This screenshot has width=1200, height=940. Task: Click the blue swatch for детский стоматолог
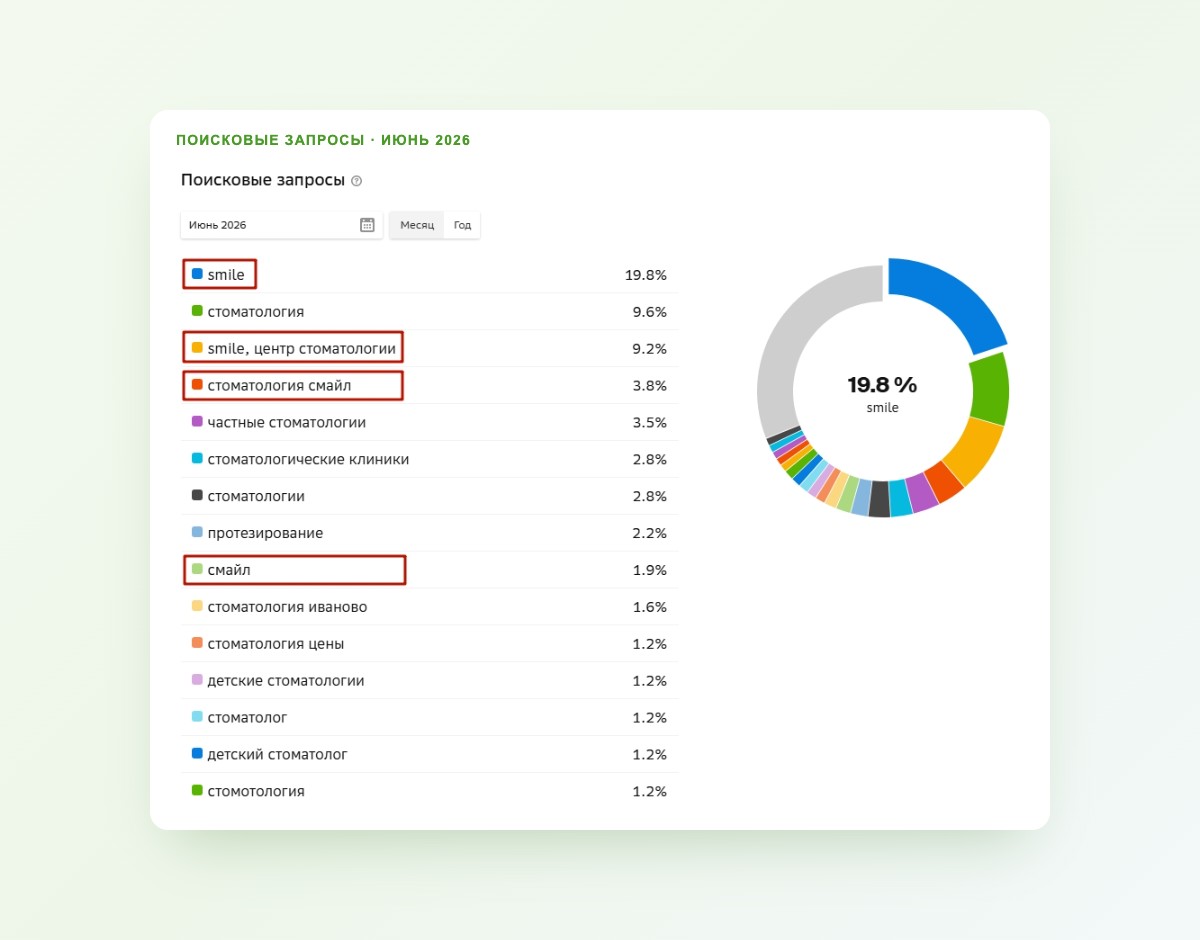point(197,755)
